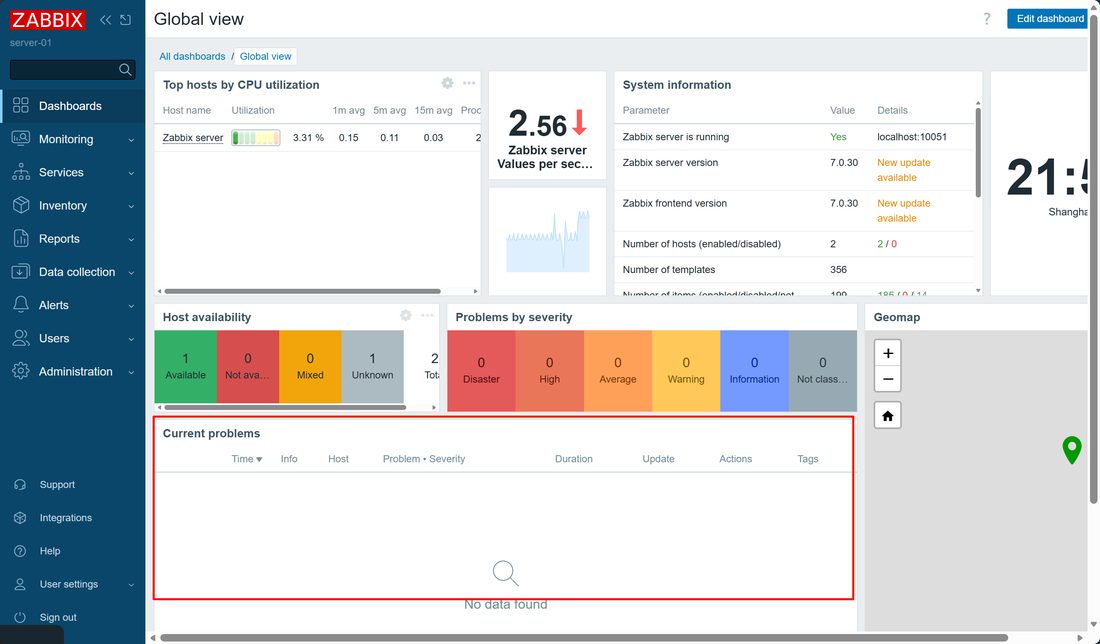Viewport: 1100px width, 644px height.
Task: Click the Edit dashboard button
Action: (1049, 19)
